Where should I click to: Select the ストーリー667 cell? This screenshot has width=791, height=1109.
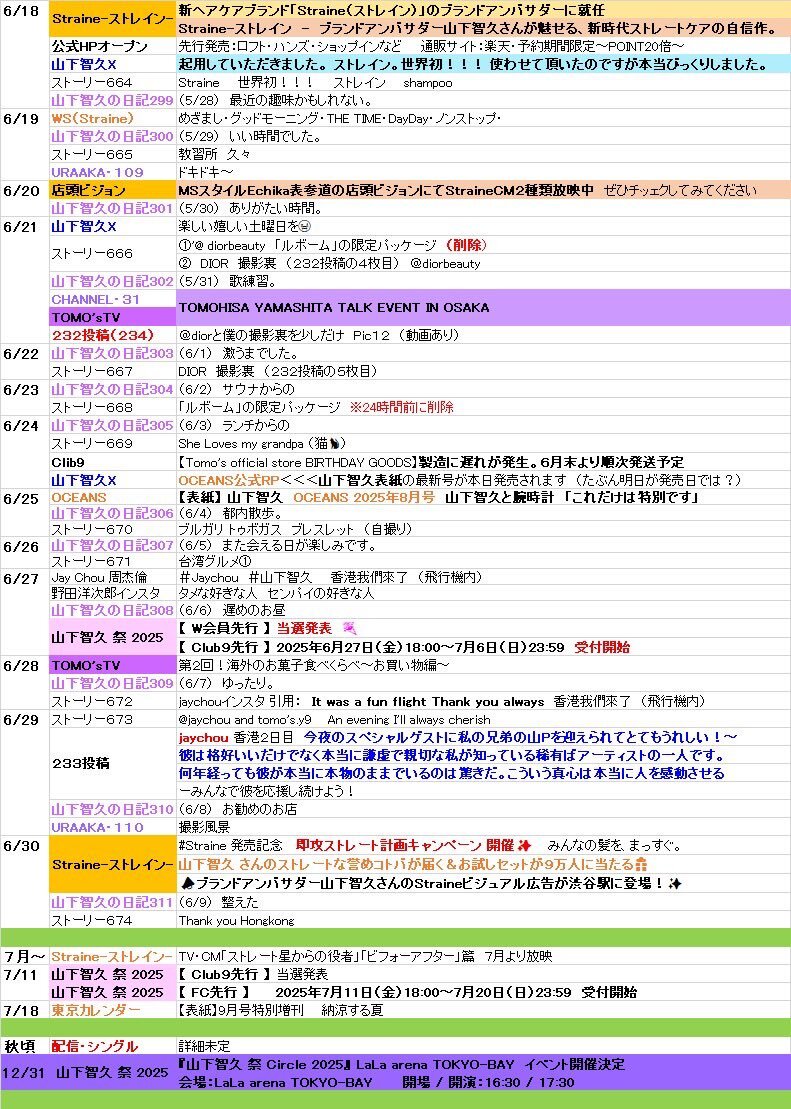pos(112,371)
